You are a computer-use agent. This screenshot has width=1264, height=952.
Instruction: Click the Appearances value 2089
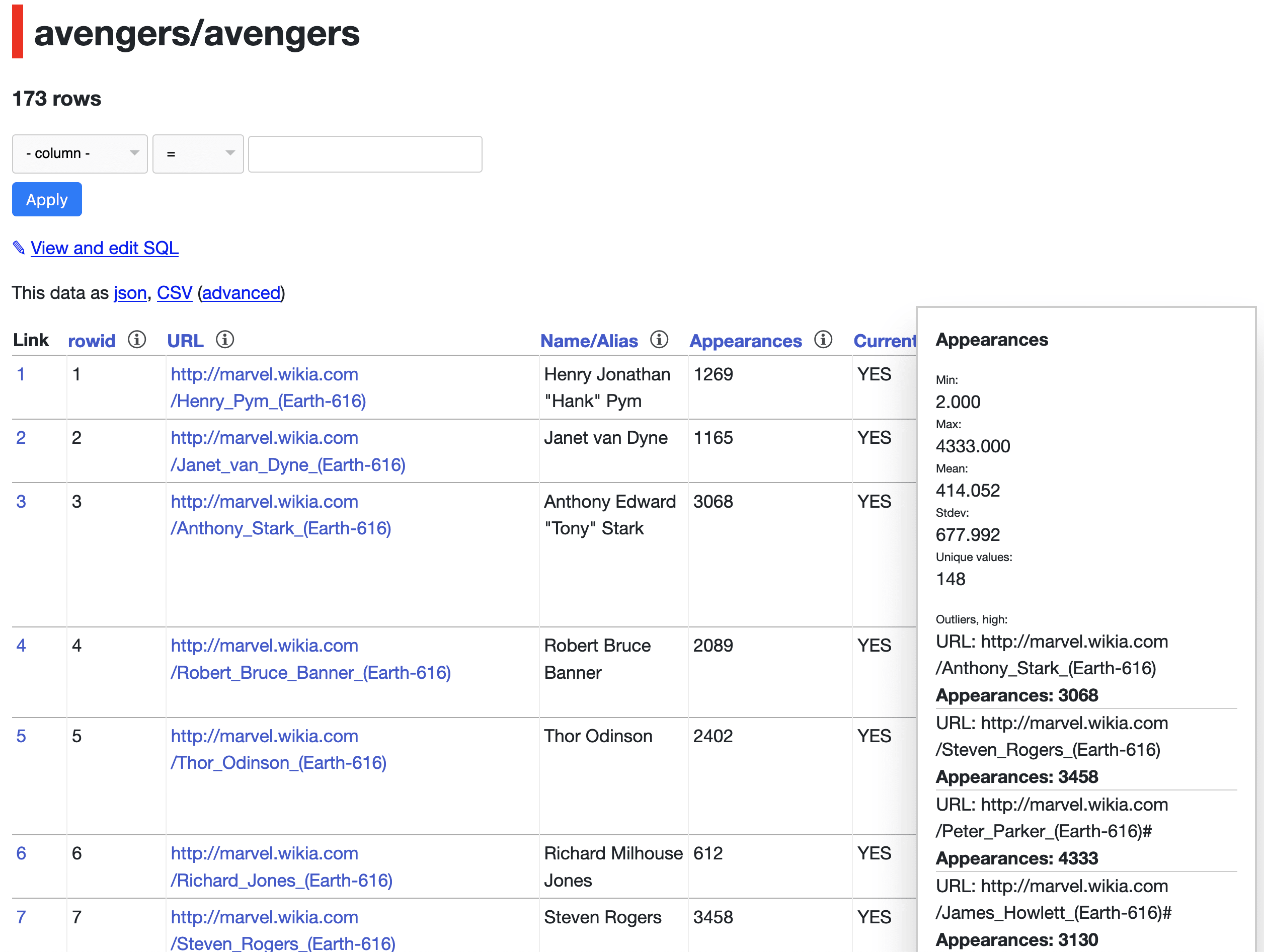(x=713, y=645)
